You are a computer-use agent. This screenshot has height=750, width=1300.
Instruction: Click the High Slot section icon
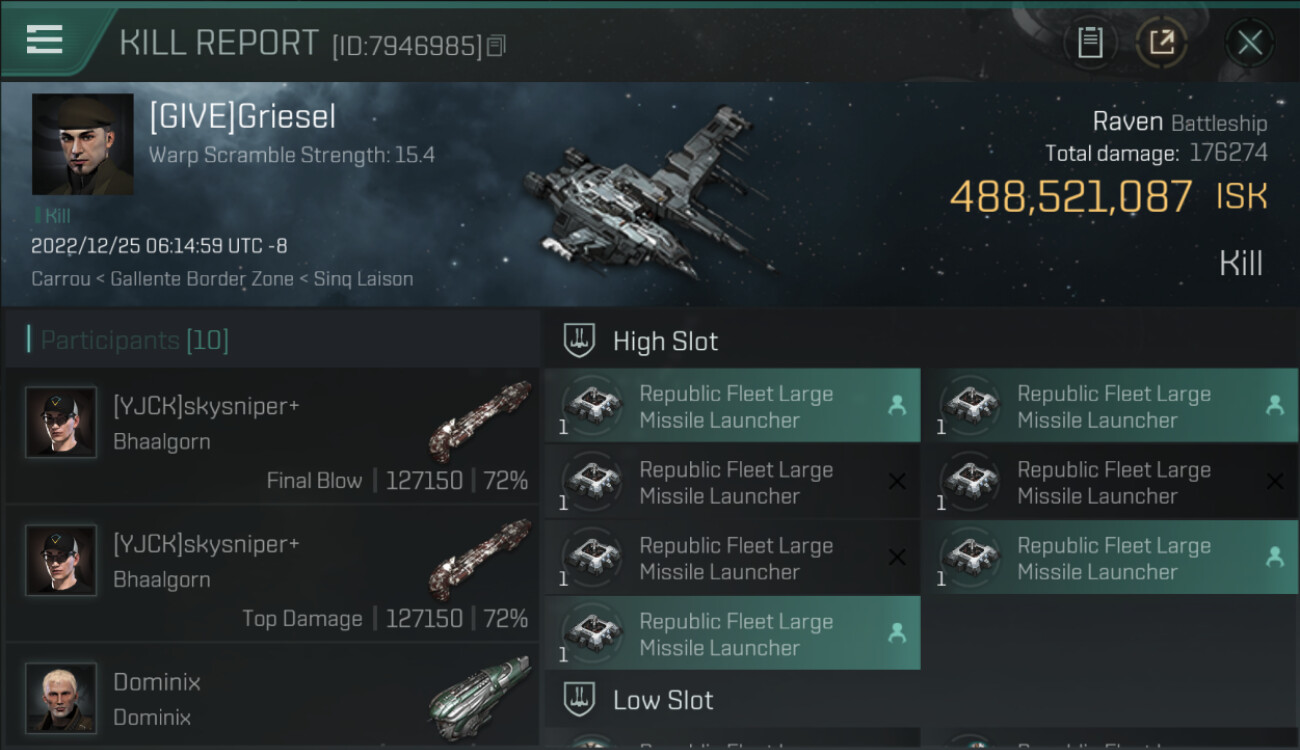[581, 341]
